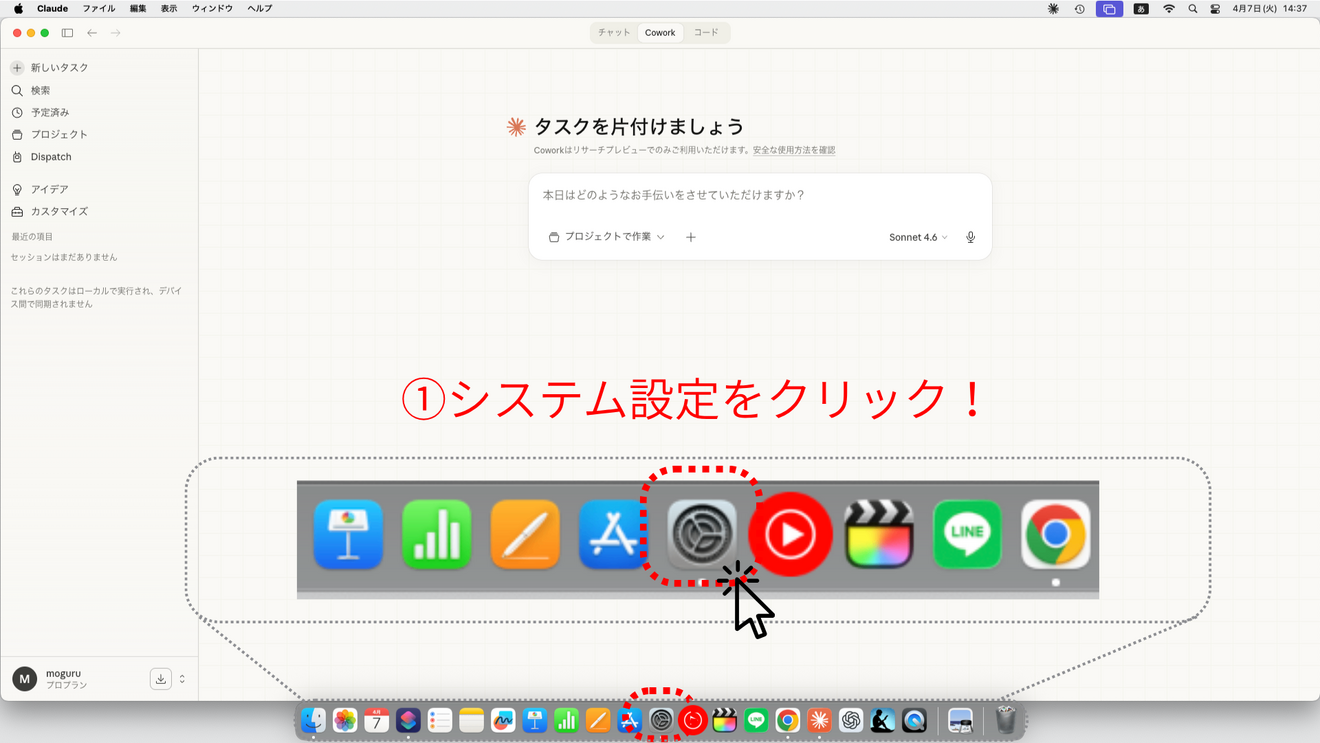
Task: Click the plus attachment button
Action: [691, 237]
